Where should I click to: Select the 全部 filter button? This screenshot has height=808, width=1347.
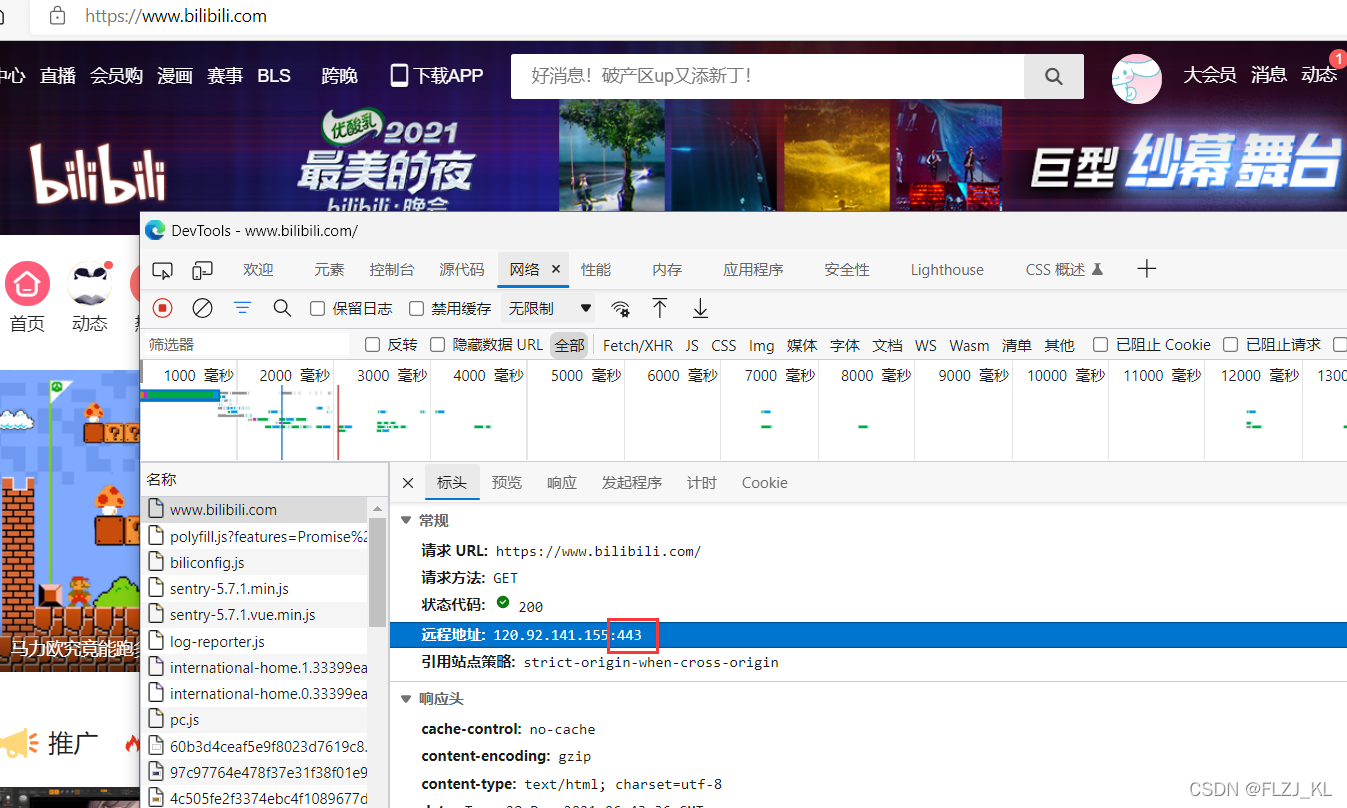point(570,345)
